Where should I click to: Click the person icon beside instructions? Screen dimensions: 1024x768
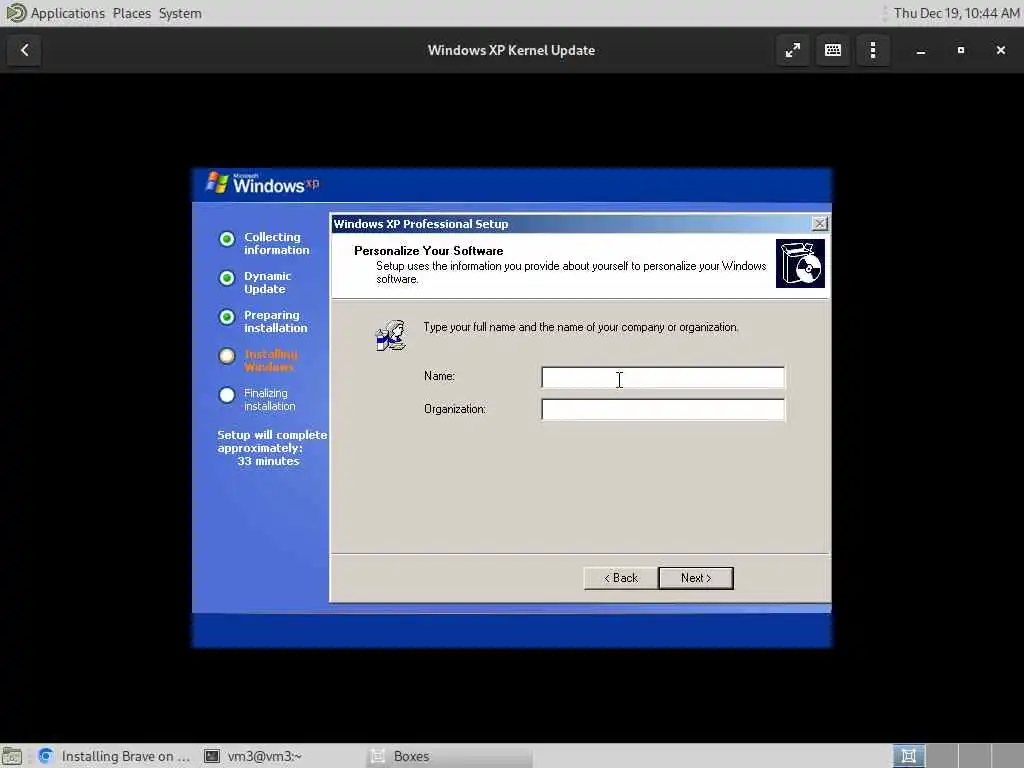391,335
